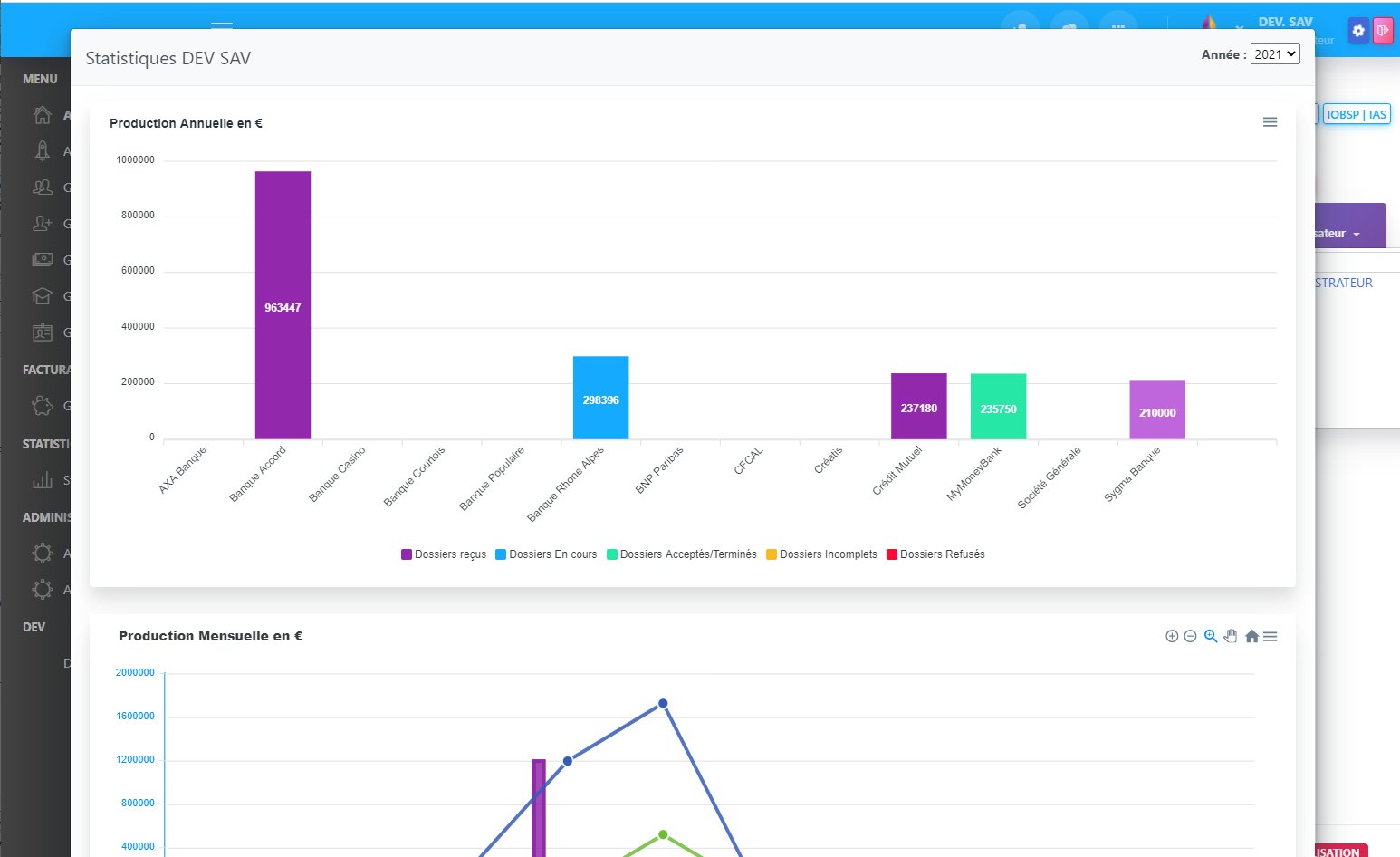
Task: Click the bar chart icon under Statistiques
Action: [x=43, y=480]
